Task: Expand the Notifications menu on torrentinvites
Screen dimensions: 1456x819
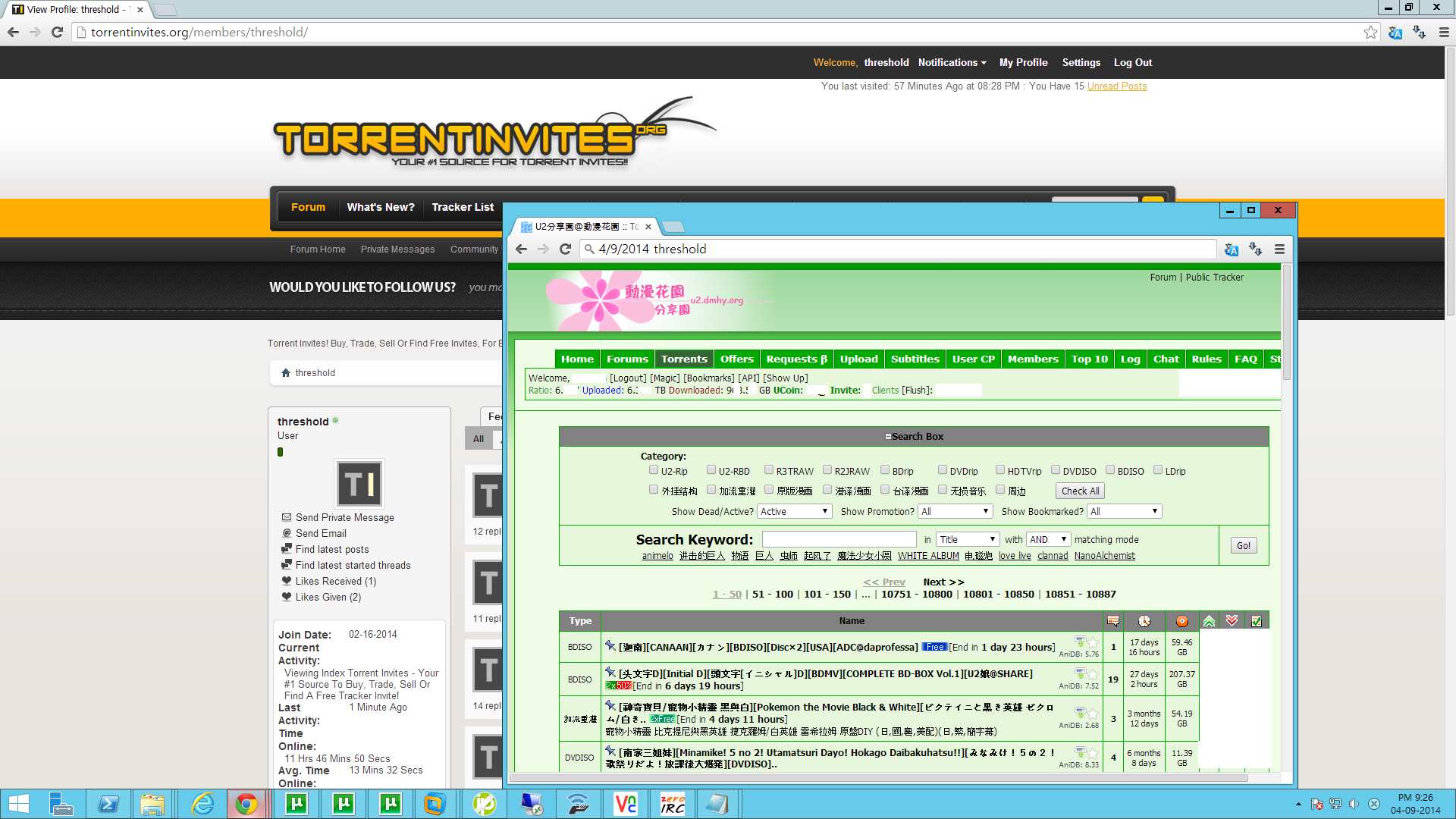Action: 952,63
